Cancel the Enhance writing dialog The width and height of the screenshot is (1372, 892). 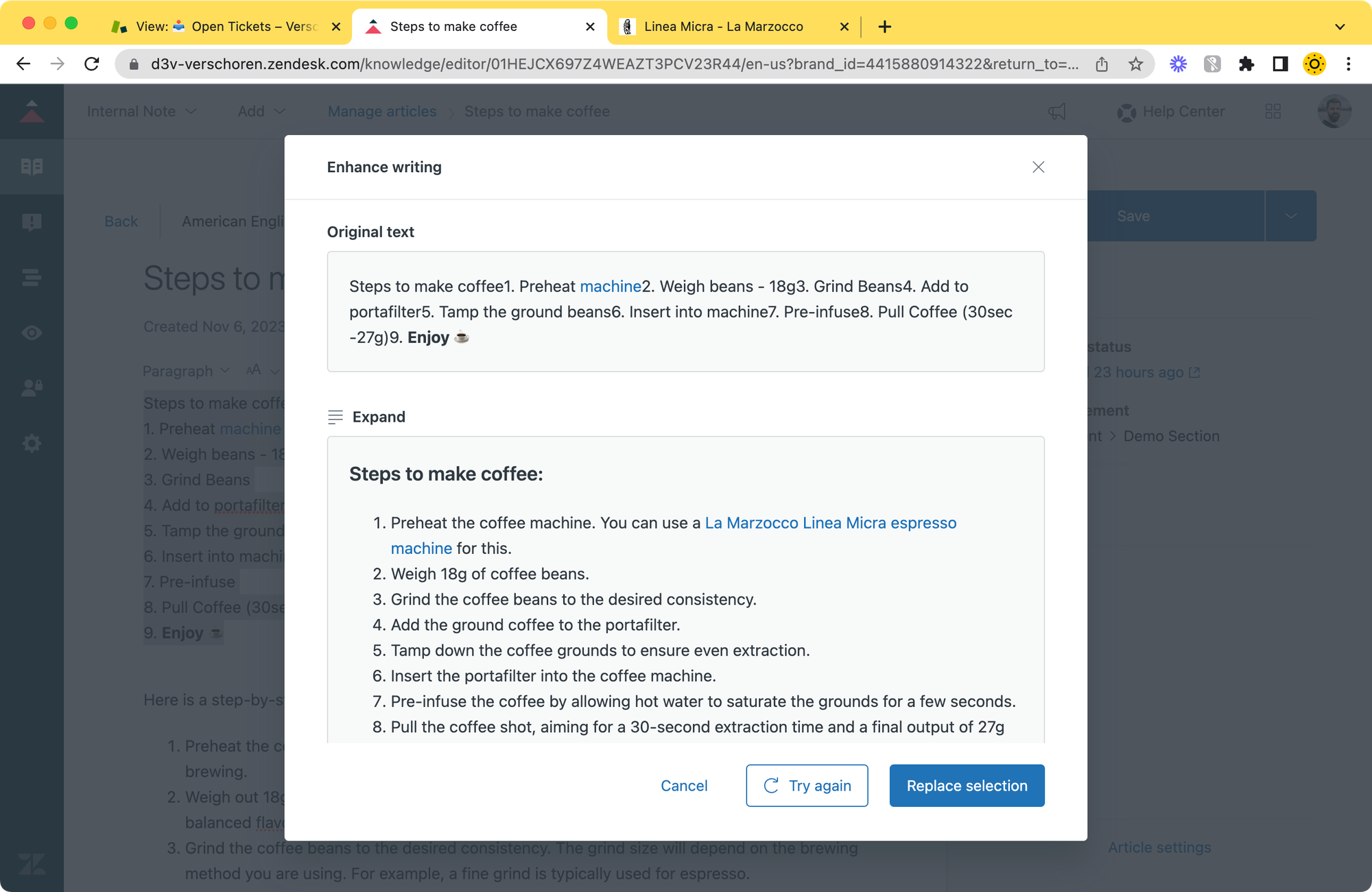(684, 786)
